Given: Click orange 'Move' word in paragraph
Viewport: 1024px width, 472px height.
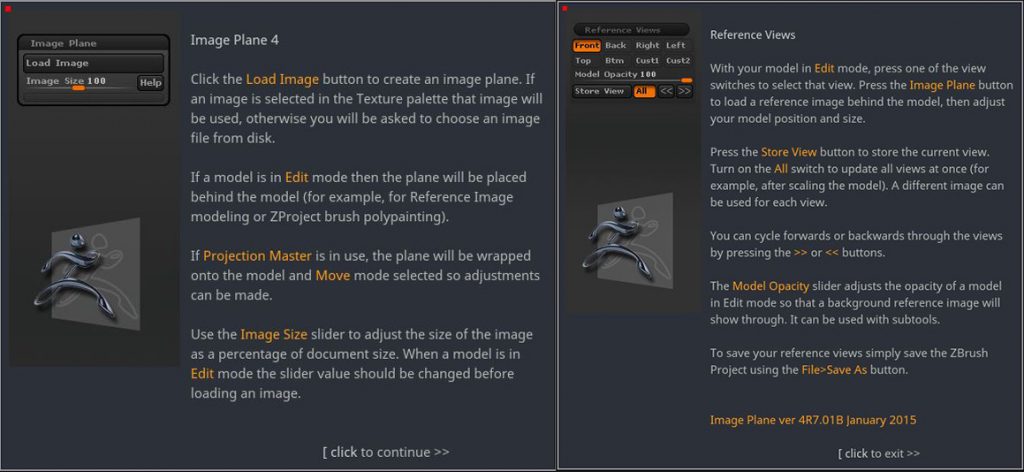Looking at the screenshot, I should click(x=333, y=275).
